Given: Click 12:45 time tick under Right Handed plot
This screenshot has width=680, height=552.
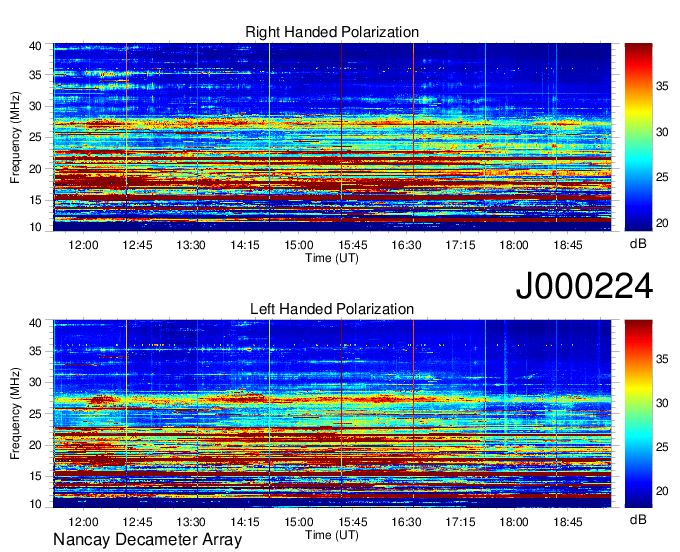Looking at the screenshot, I should coord(137,245).
